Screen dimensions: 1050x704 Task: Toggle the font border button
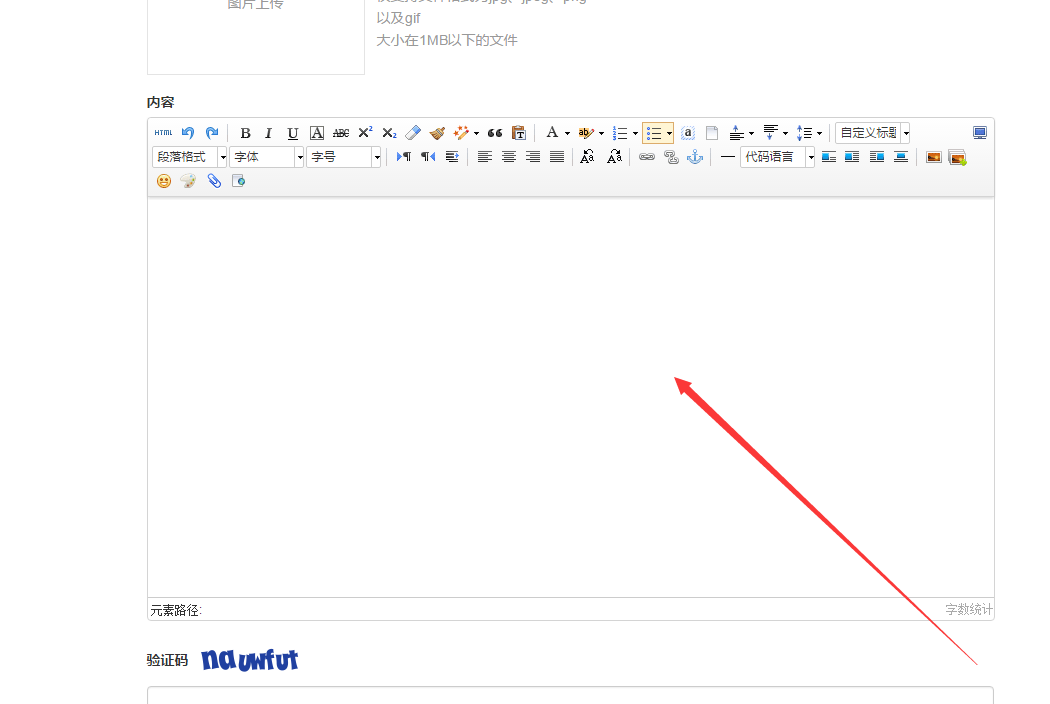[x=317, y=133]
